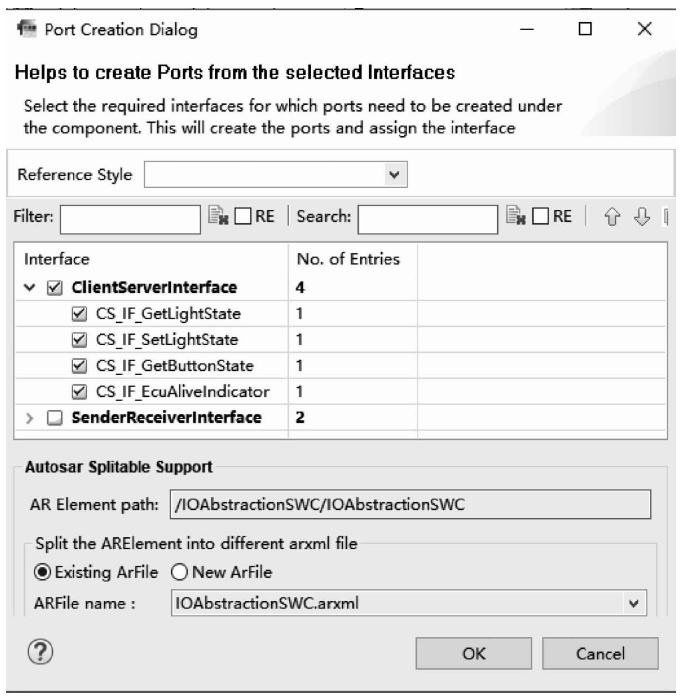Screen dimensions: 680x697
Task: Open the ARFile name dropdown
Action: (x=632, y=603)
